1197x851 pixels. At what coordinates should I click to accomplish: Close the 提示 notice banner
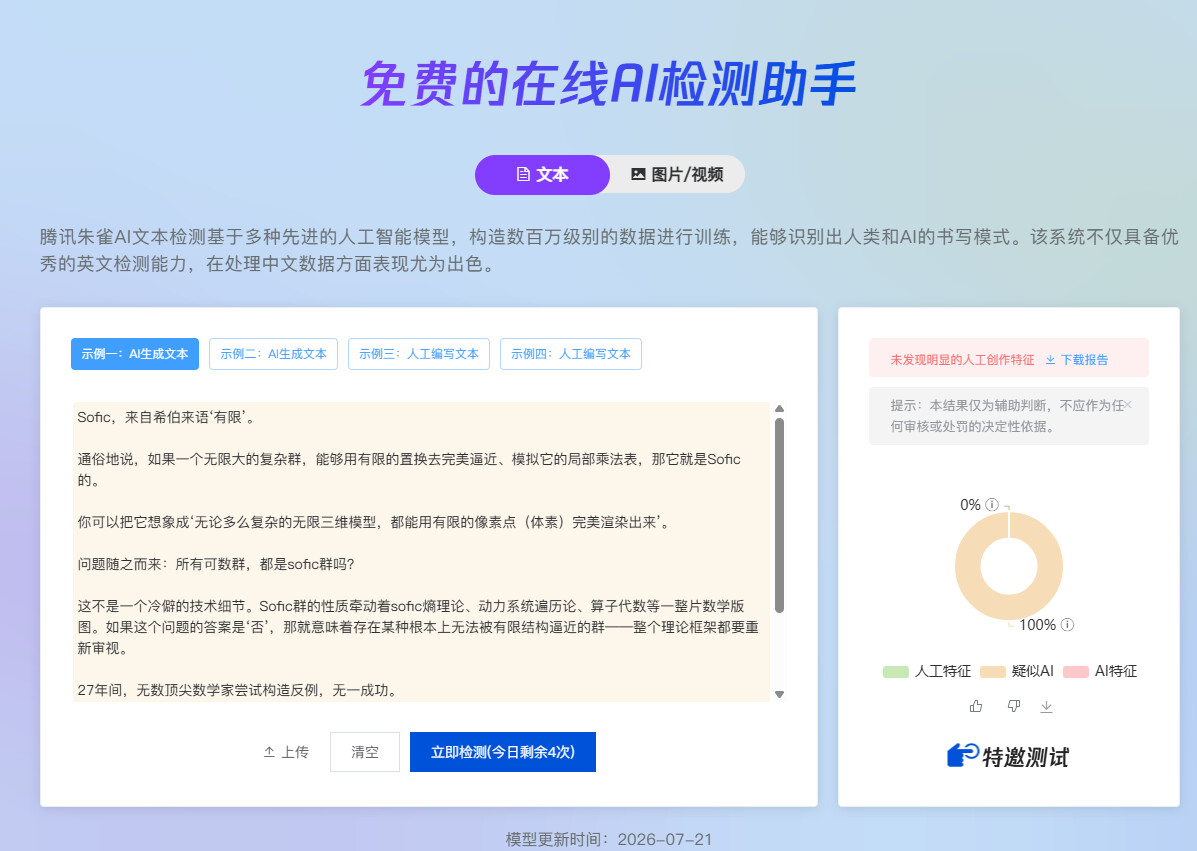tap(1128, 405)
